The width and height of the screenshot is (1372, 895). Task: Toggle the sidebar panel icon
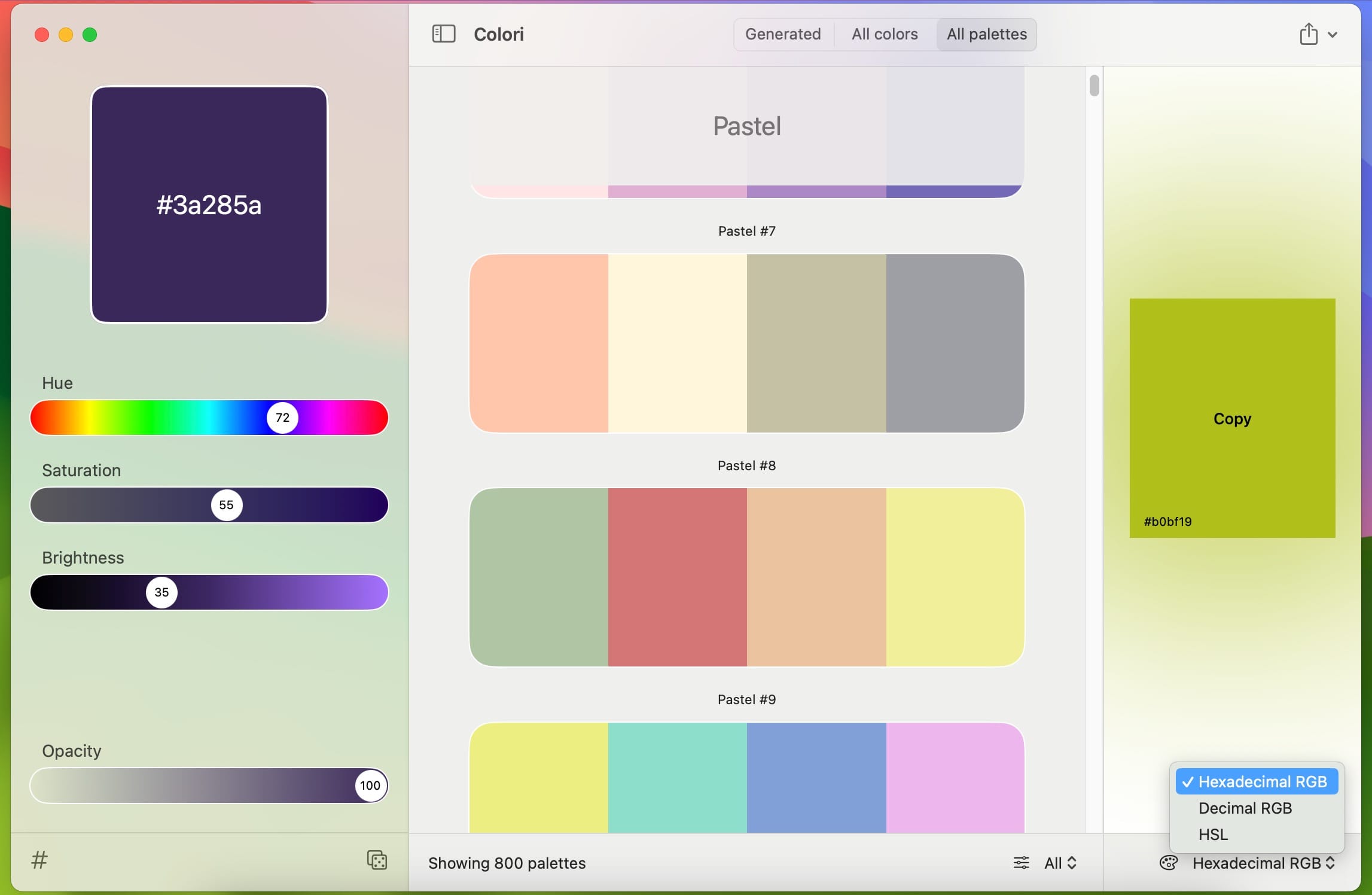point(444,34)
